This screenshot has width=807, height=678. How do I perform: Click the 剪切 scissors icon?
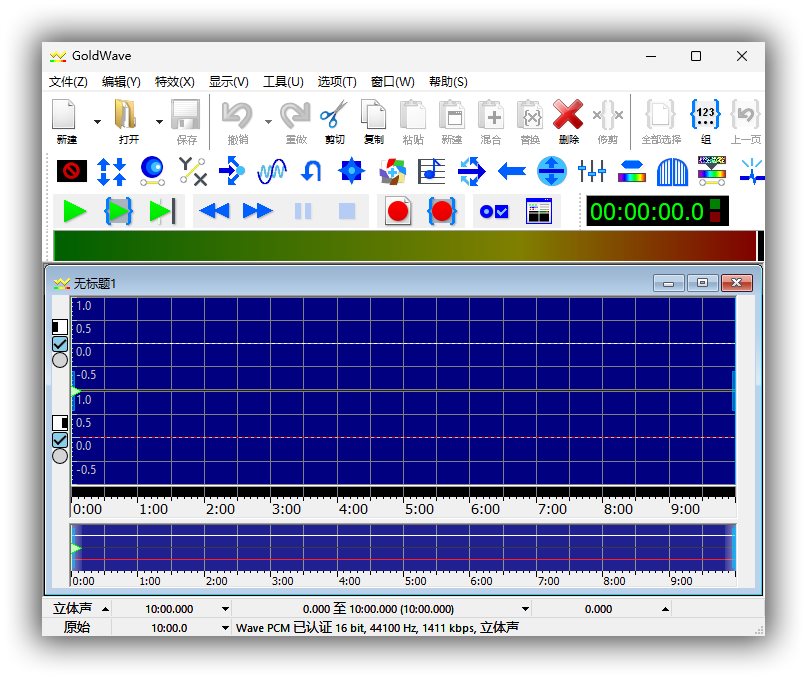tap(334, 114)
